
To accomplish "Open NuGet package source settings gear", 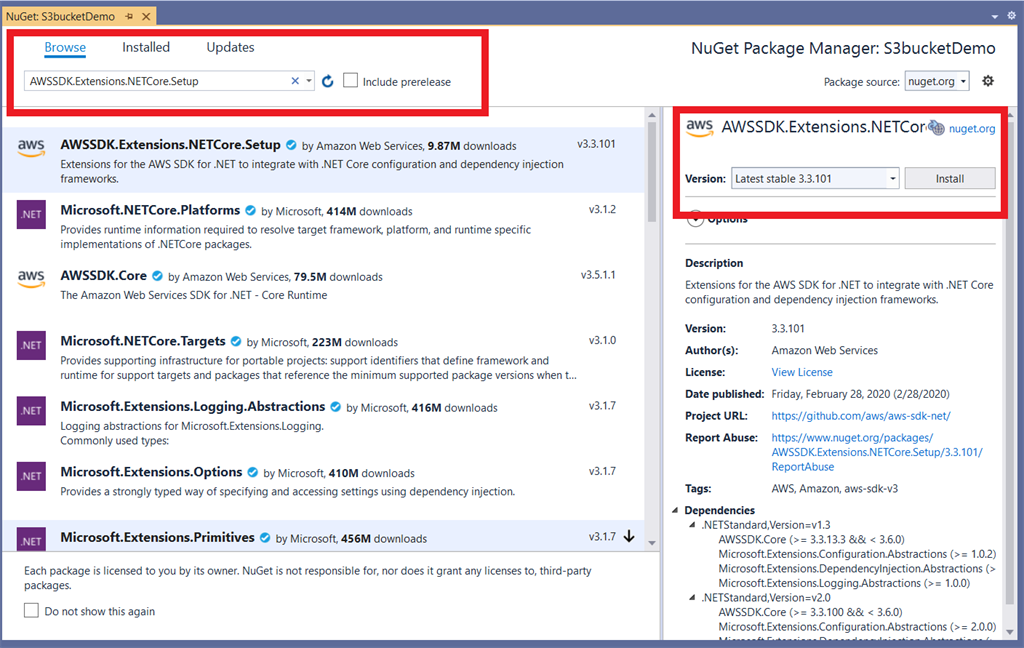I will (x=988, y=81).
